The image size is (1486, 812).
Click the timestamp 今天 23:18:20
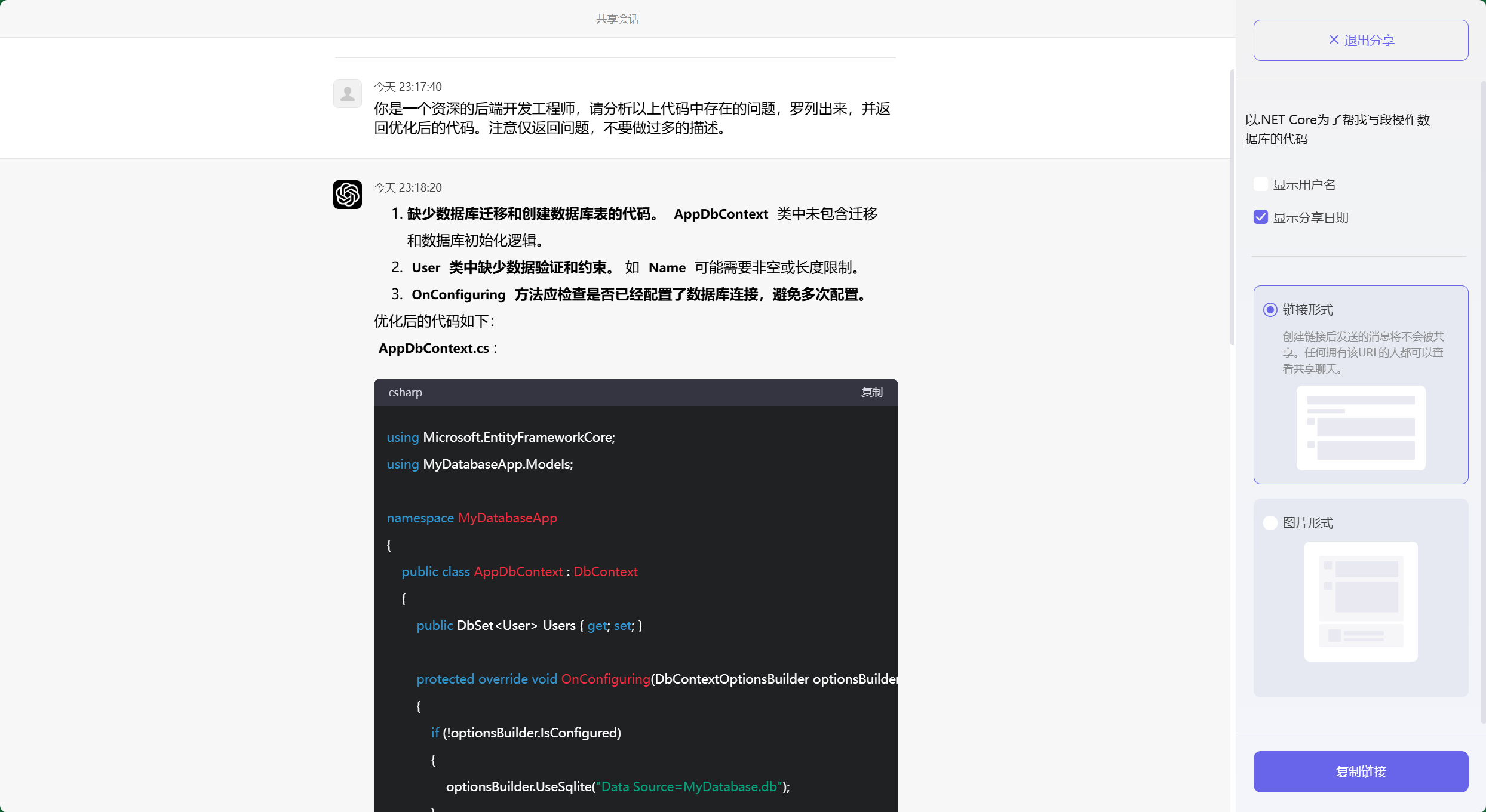407,187
